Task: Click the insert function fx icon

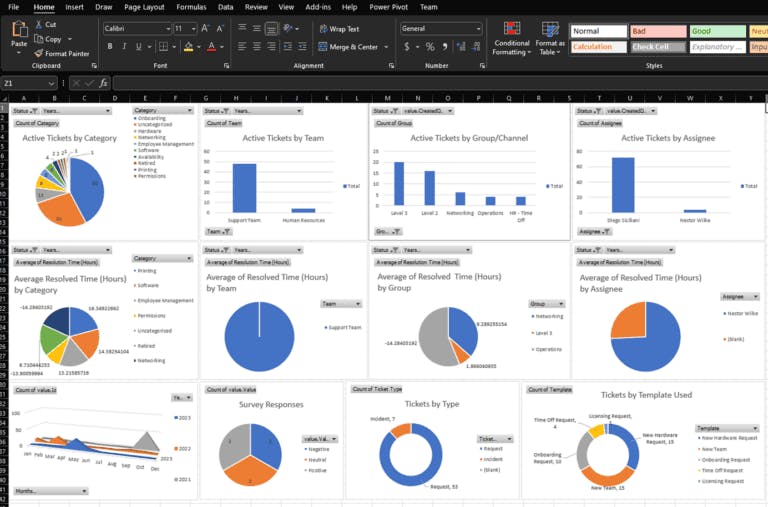Action: [x=105, y=83]
